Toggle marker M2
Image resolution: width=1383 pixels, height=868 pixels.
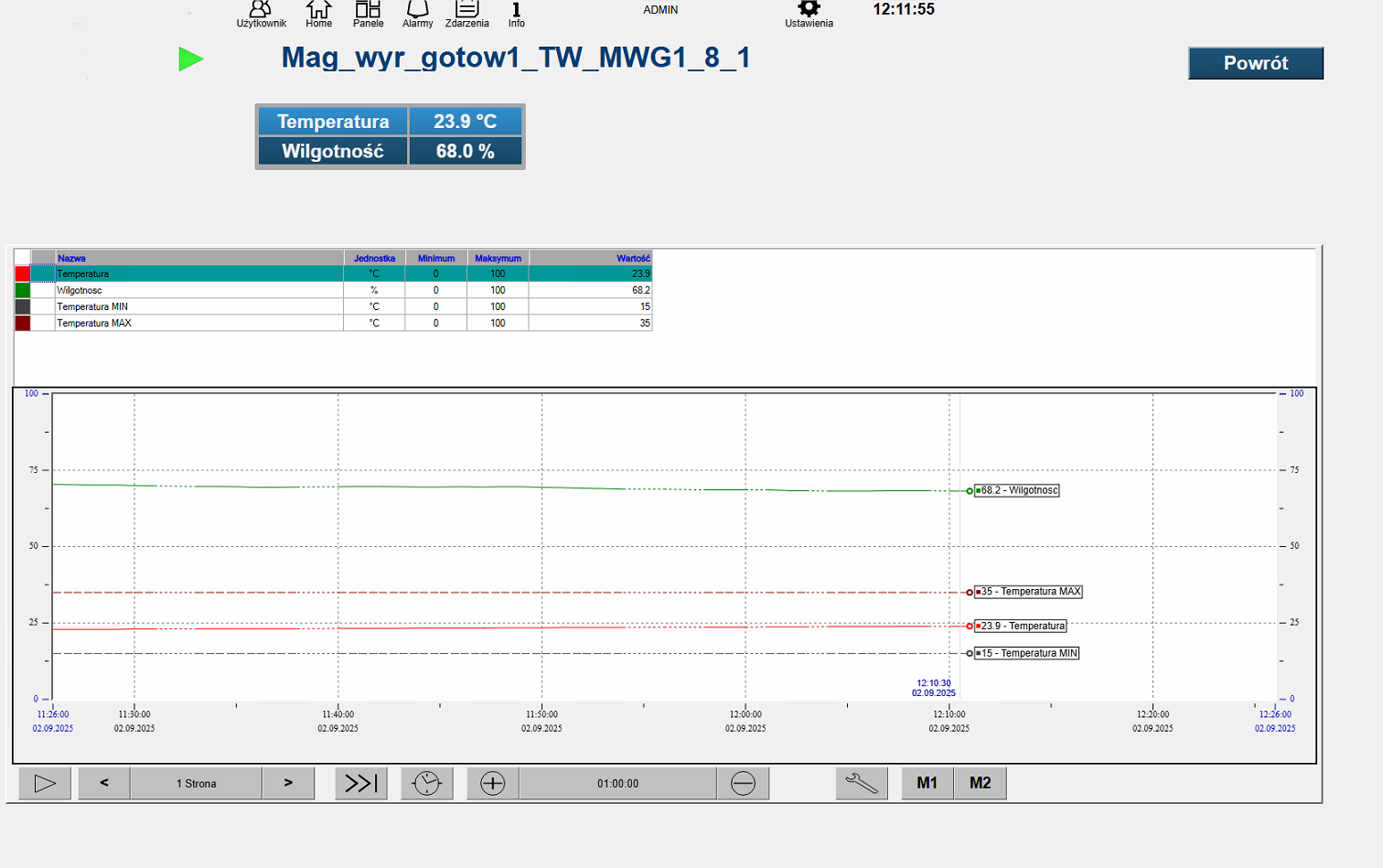(981, 784)
